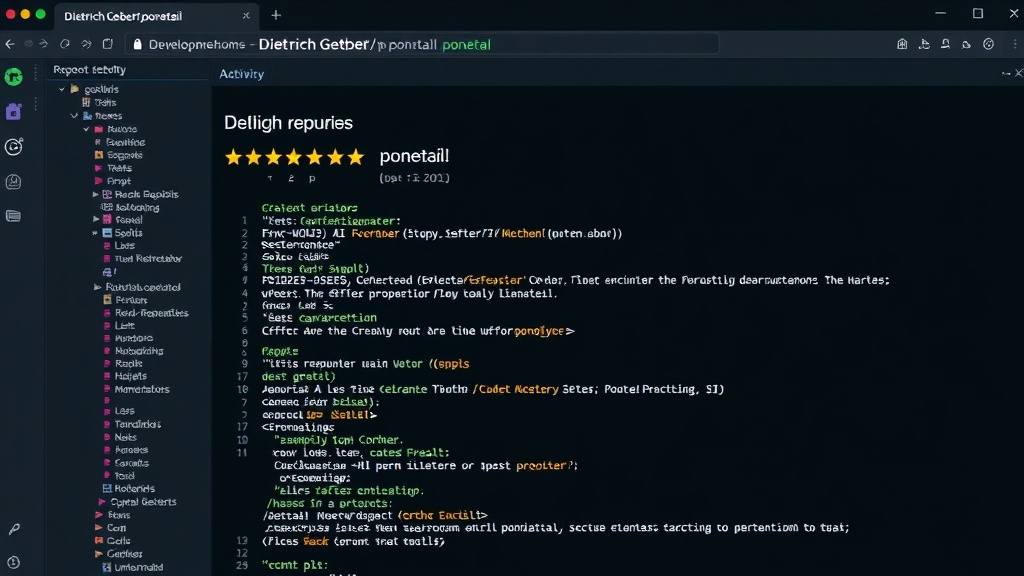
Task: Open the key icon in the left bar
Action: (x=14, y=528)
